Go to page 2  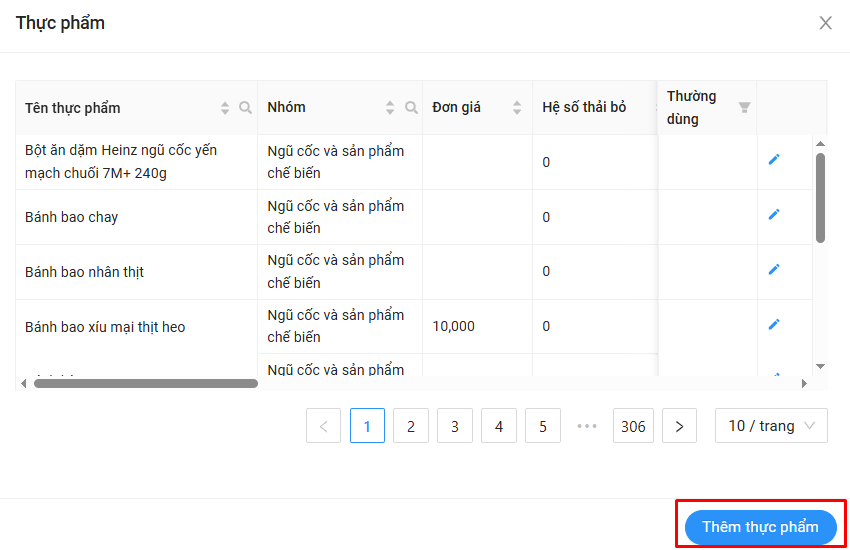[x=411, y=426]
